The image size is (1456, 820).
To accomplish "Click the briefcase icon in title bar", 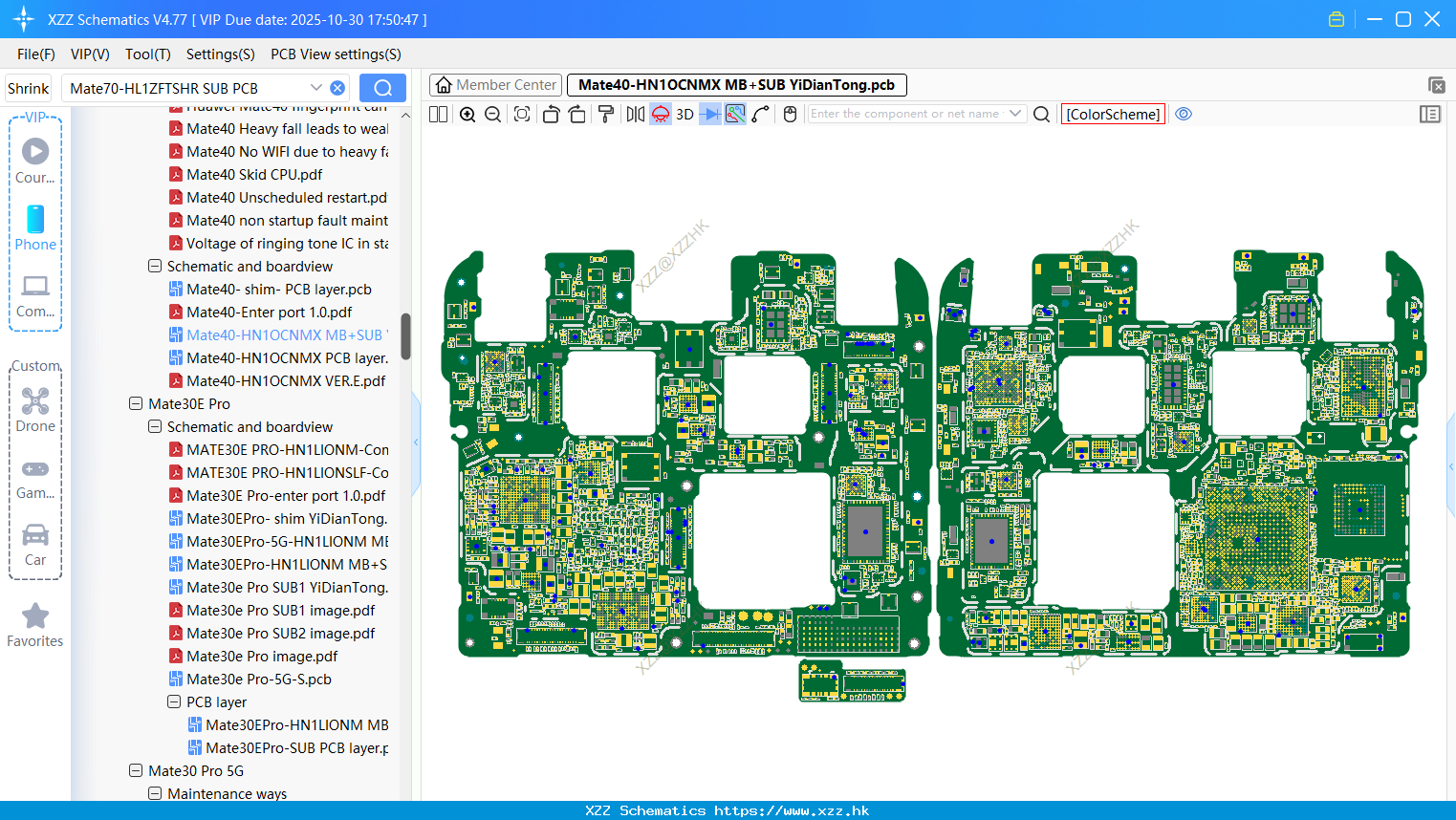I will (1336, 19).
